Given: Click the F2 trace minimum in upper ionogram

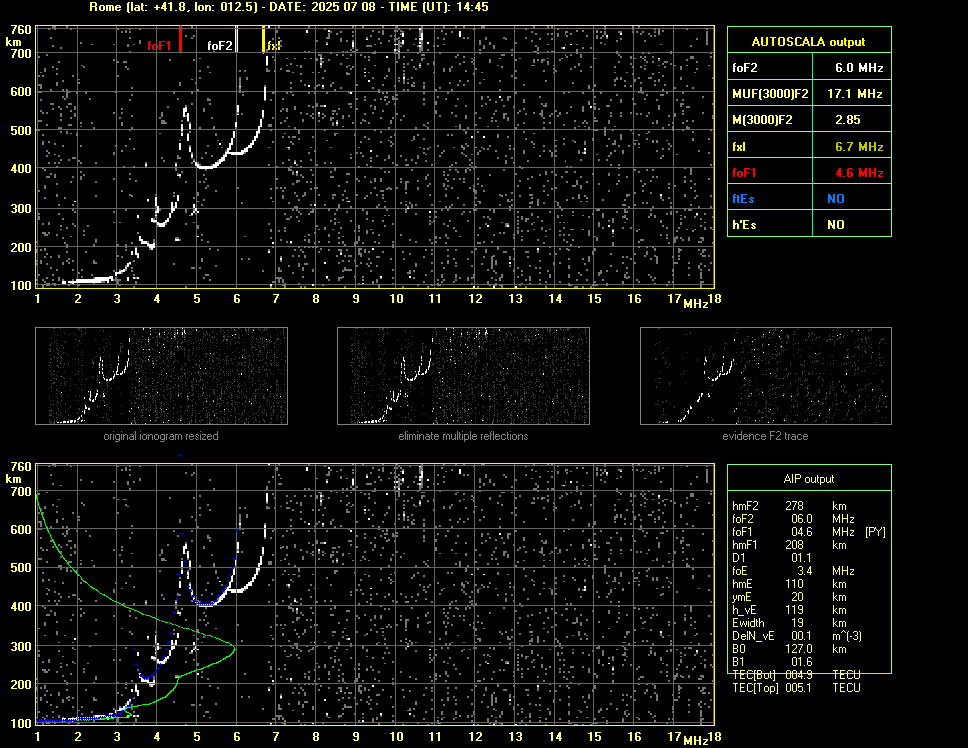Looking at the screenshot, I should [206, 166].
